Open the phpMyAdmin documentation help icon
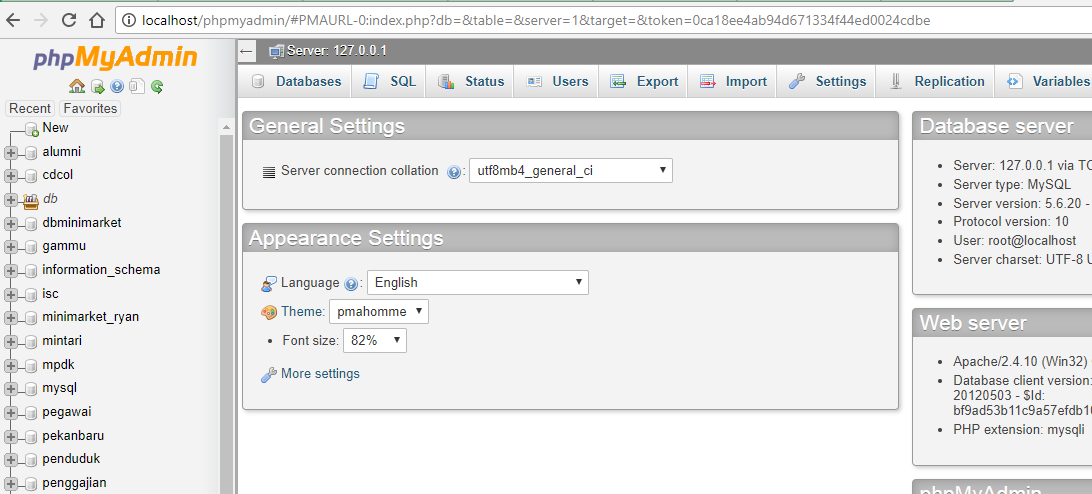This screenshot has width=1092, height=494. [117, 87]
